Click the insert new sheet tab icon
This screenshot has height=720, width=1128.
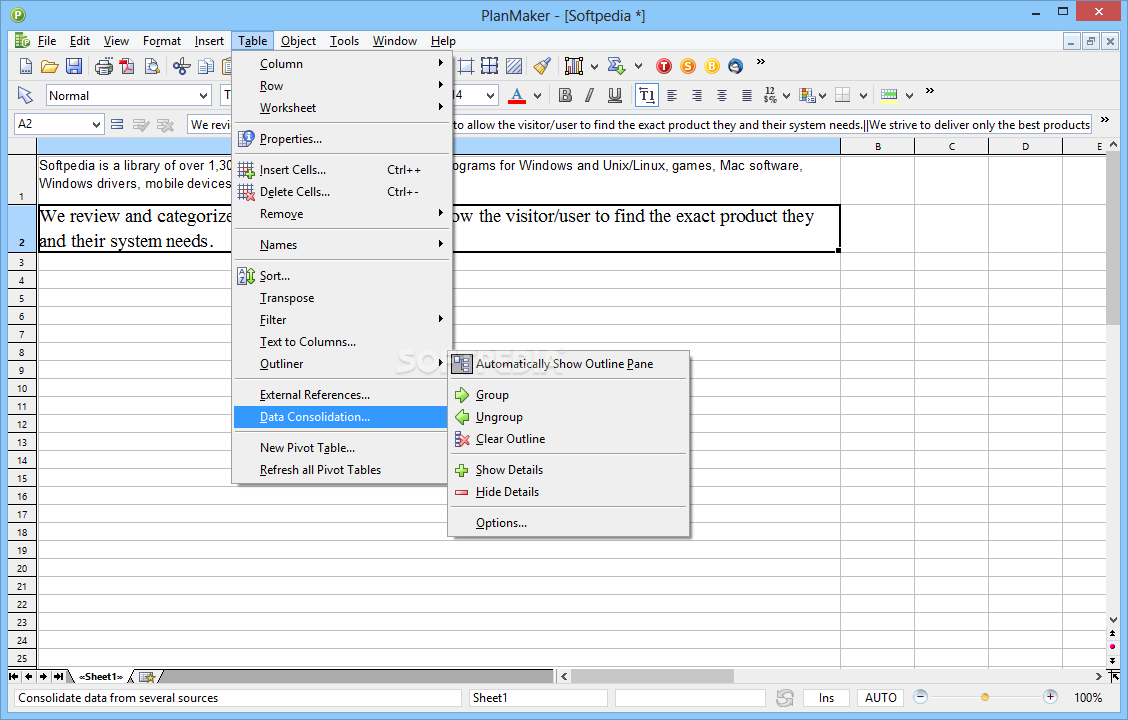pyautogui.click(x=147, y=677)
